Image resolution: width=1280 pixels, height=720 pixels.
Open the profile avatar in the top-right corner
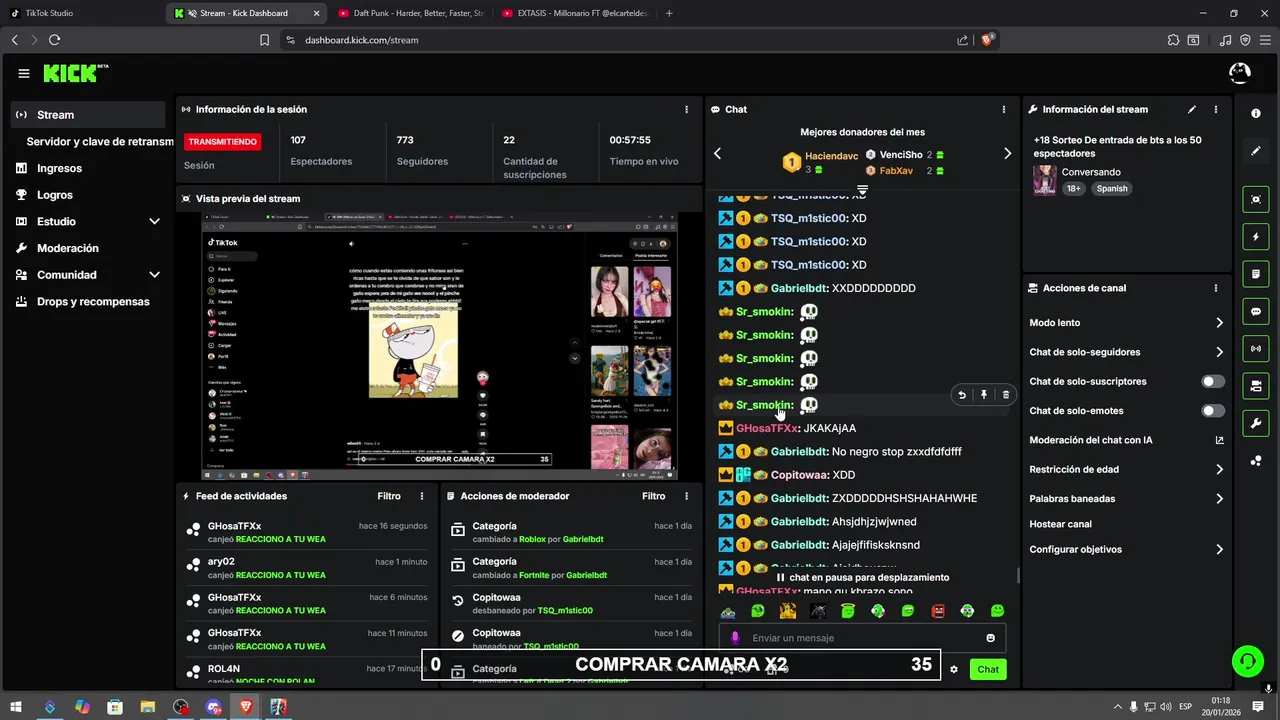1239,73
